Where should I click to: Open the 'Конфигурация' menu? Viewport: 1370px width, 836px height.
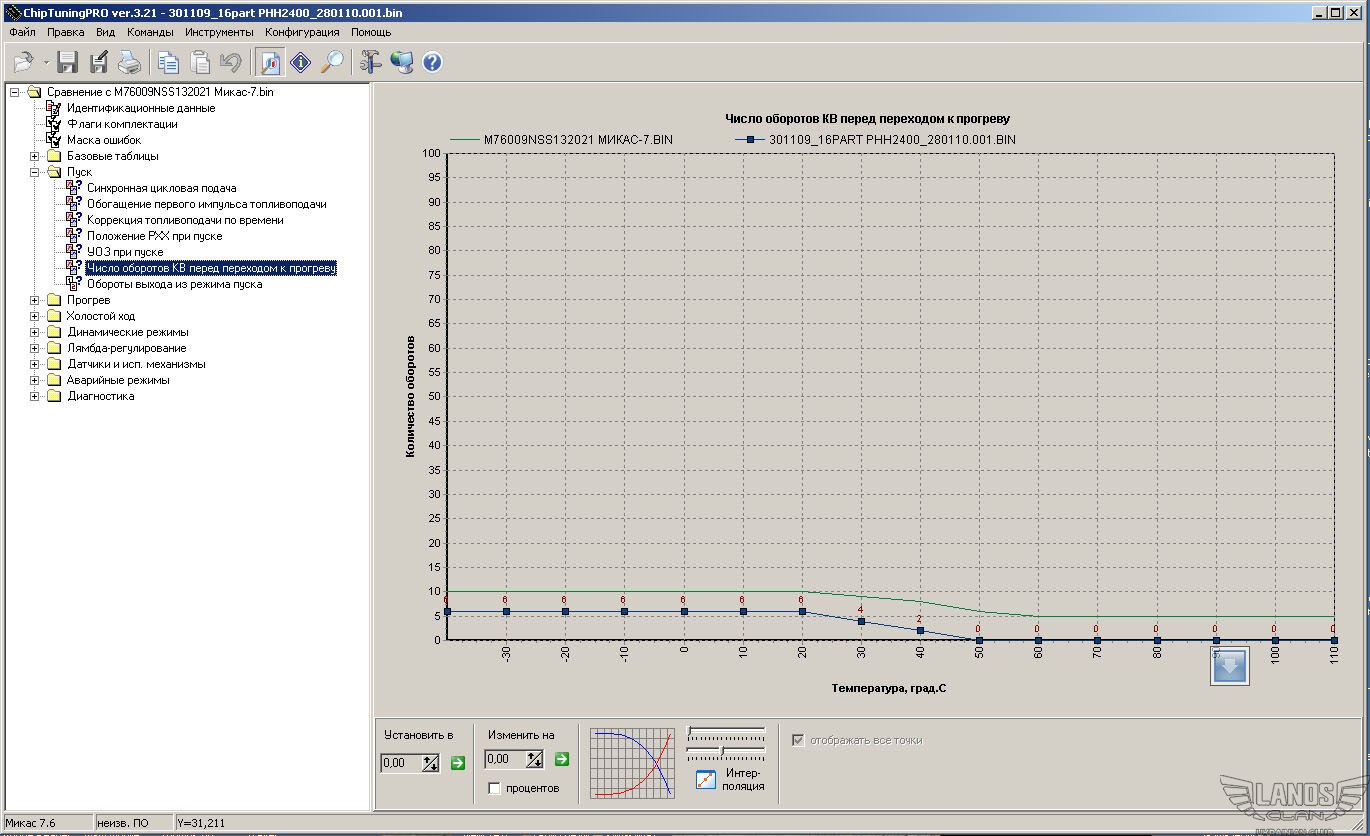coord(302,32)
